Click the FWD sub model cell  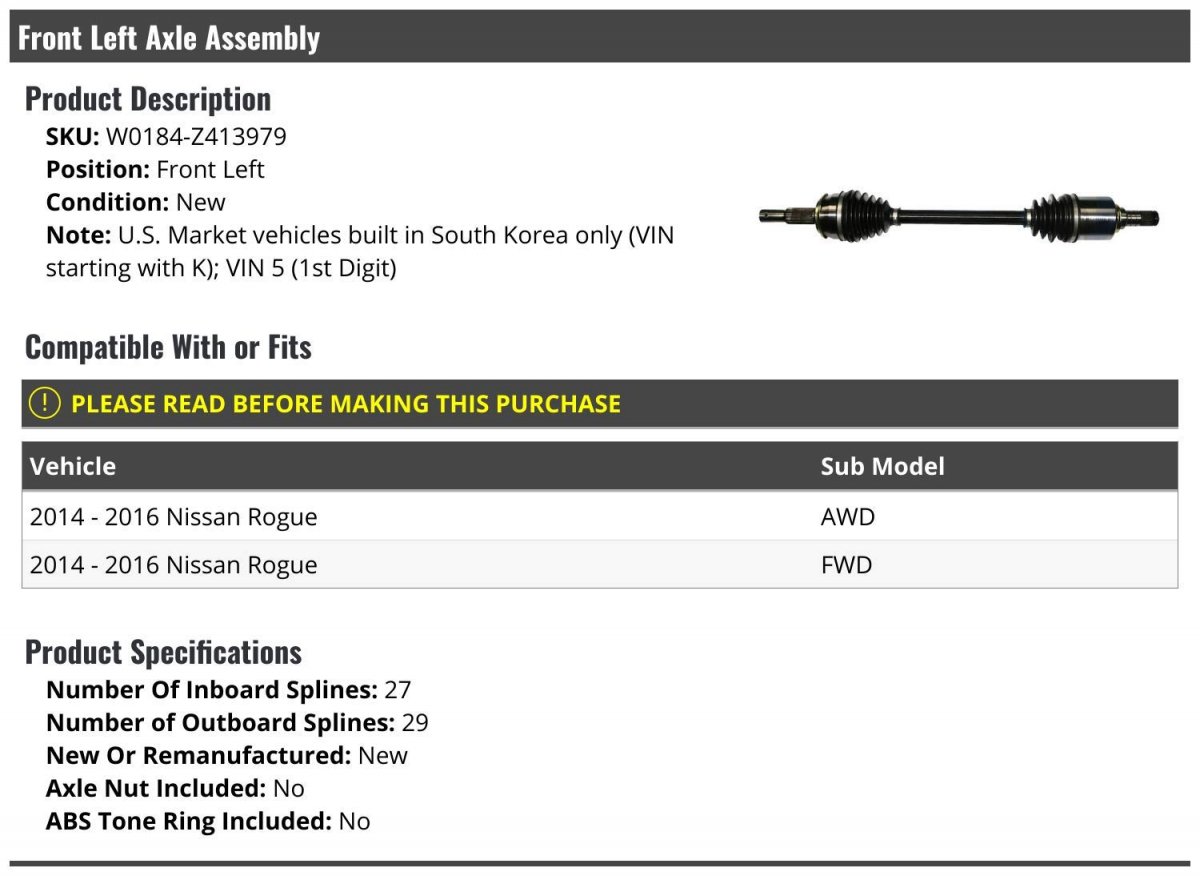[x=846, y=565]
